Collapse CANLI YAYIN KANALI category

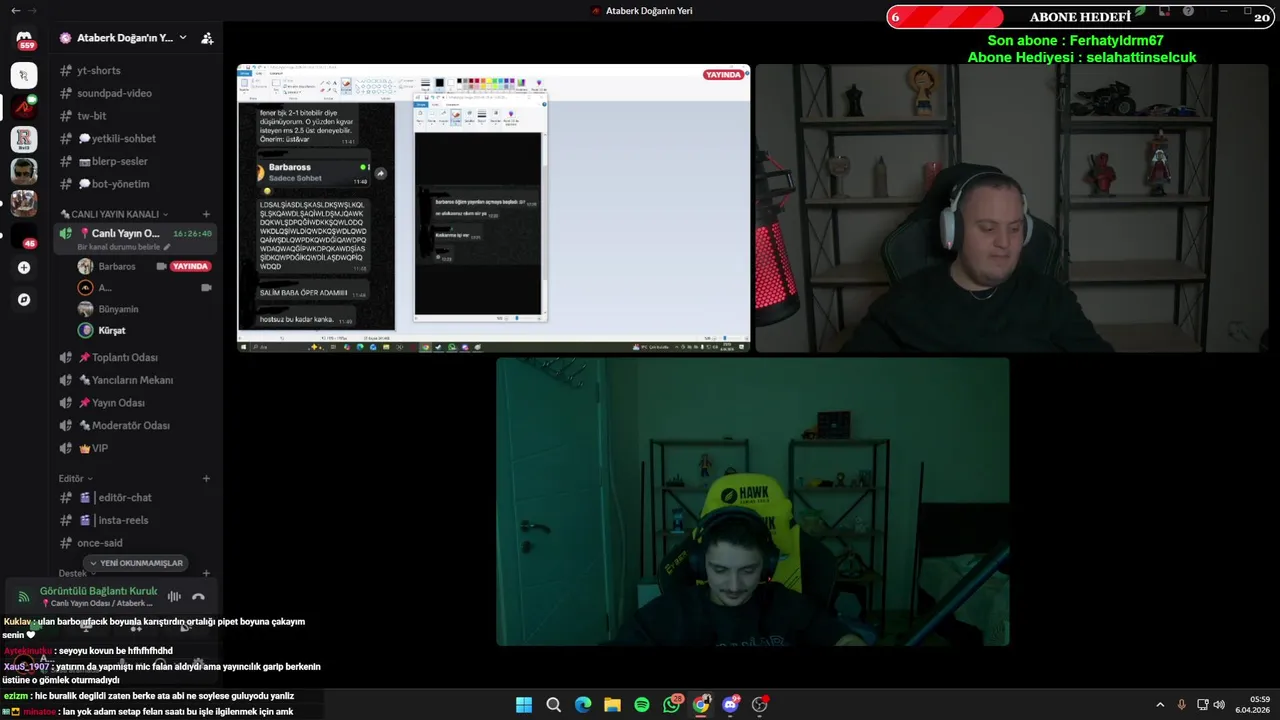pyautogui.click(x=114, y=214)
